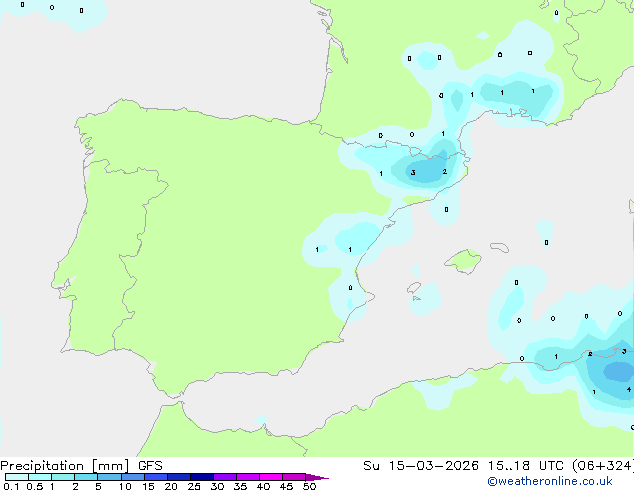Pick the 10–15 mm legend swatch
The width and height of the screenshot is (634, 490).
[132, 477]
